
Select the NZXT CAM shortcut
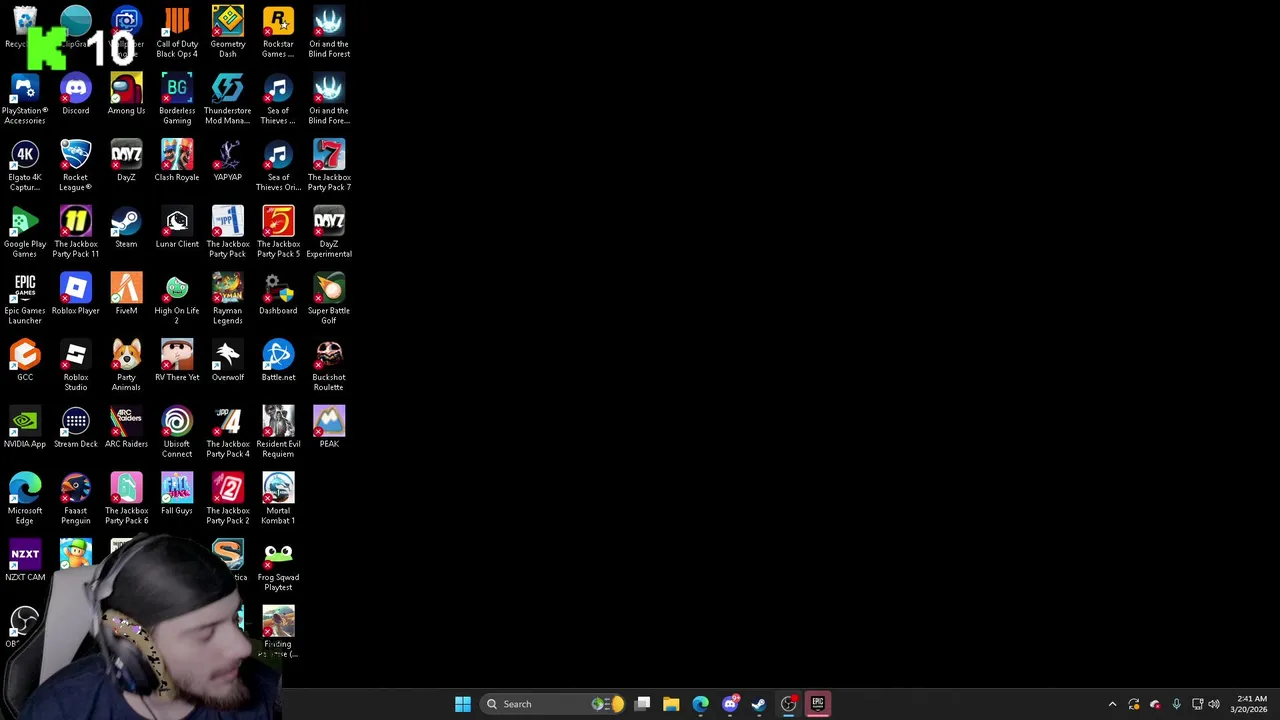(25, 562)
